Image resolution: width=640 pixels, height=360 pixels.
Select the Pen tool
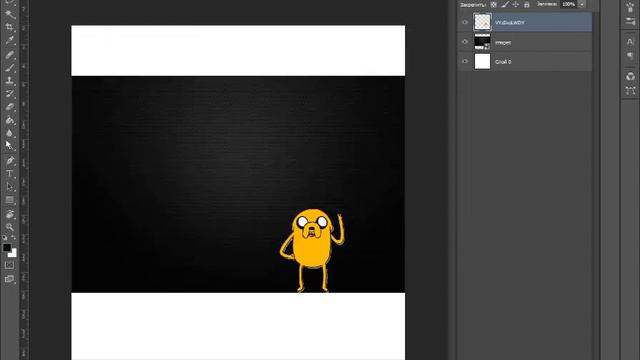[x=9, y=160]
